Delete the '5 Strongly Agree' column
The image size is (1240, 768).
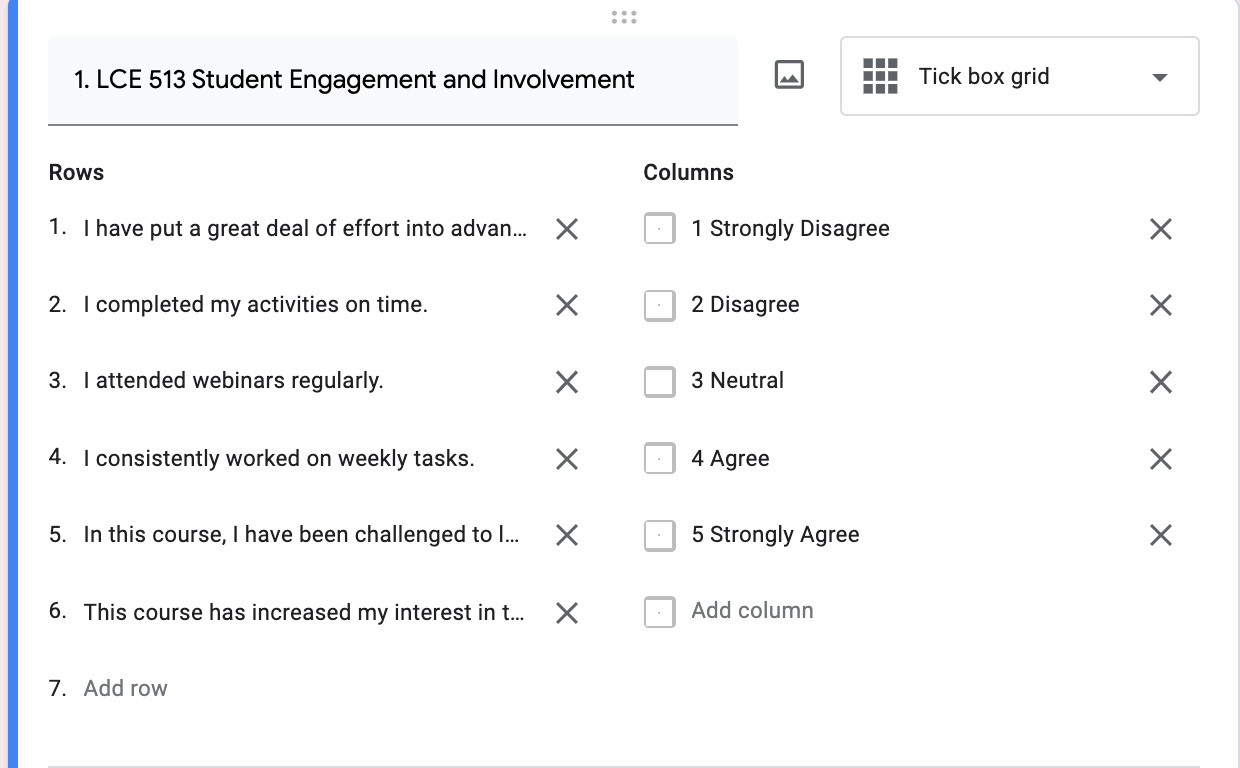pyautogui.click(x=1160, y=535)
